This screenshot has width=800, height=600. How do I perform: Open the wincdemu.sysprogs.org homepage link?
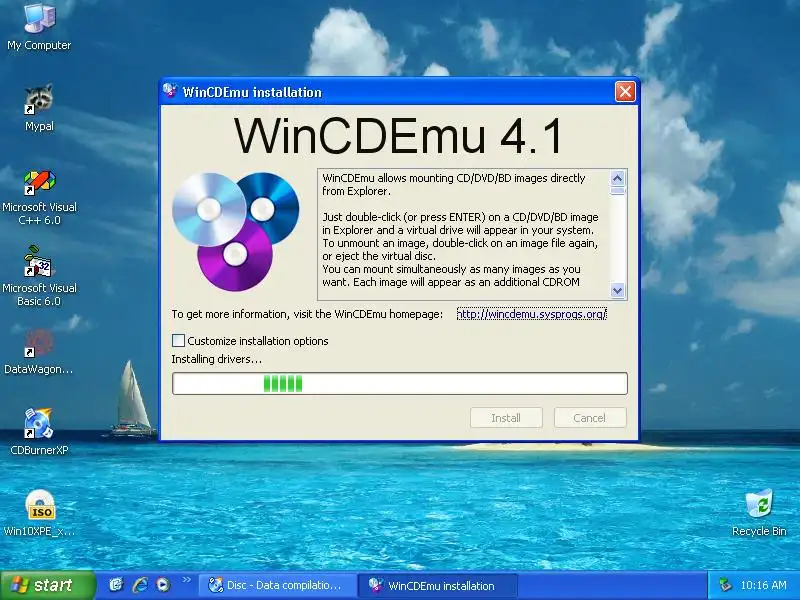531,314
